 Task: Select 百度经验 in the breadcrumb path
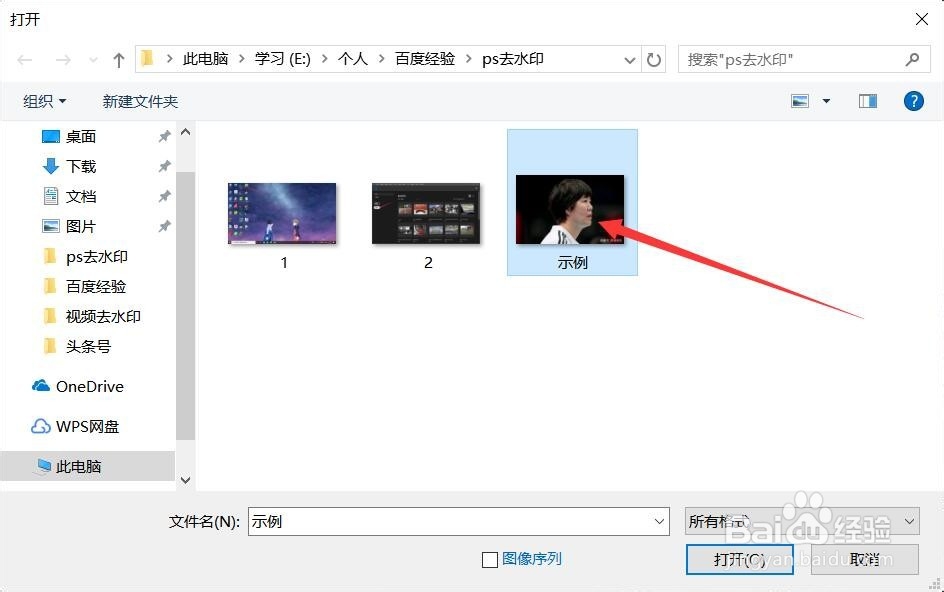[x=425, y=59]
